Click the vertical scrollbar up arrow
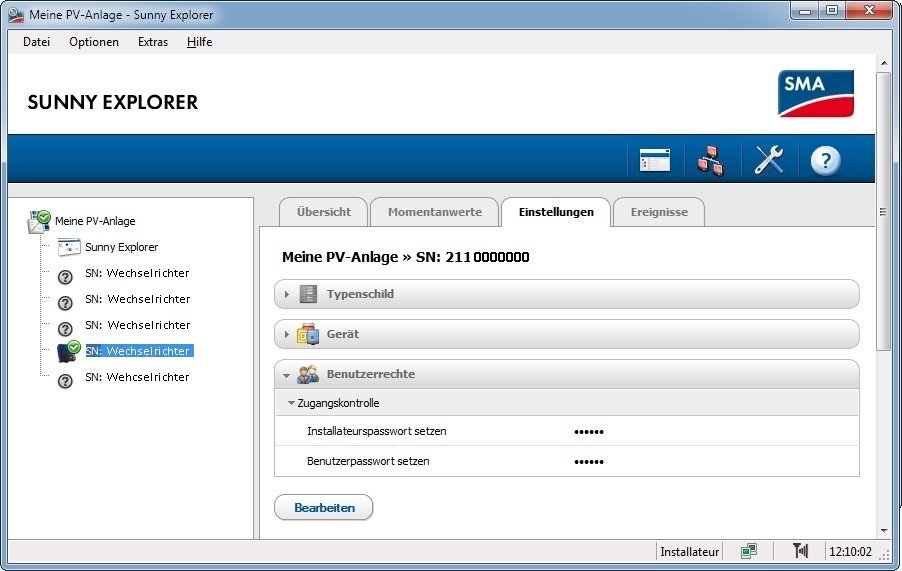Image resolution: width=902 pixels, height=571 pixels. point(884,63)
